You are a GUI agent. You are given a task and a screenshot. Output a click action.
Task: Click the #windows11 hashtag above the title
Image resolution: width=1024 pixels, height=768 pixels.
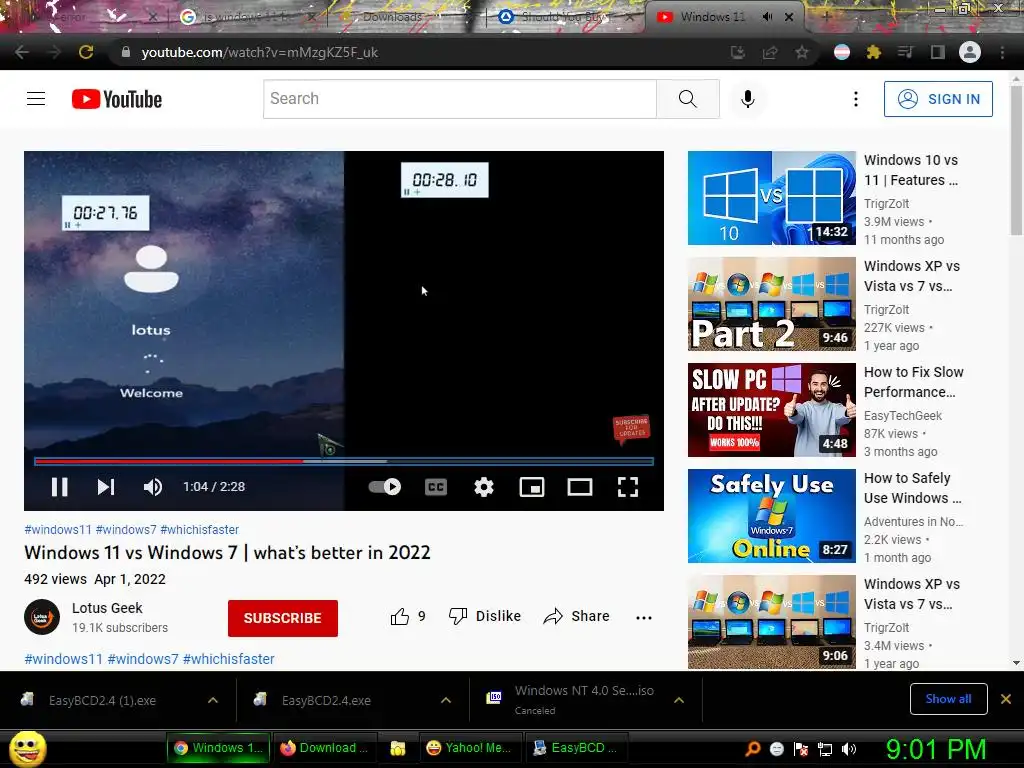click(x=57, y=530)
